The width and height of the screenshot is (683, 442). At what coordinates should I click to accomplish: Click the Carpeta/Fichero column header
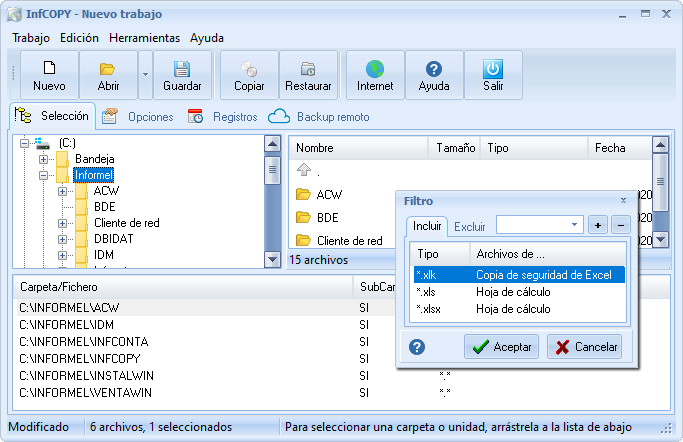coord(183,287)
